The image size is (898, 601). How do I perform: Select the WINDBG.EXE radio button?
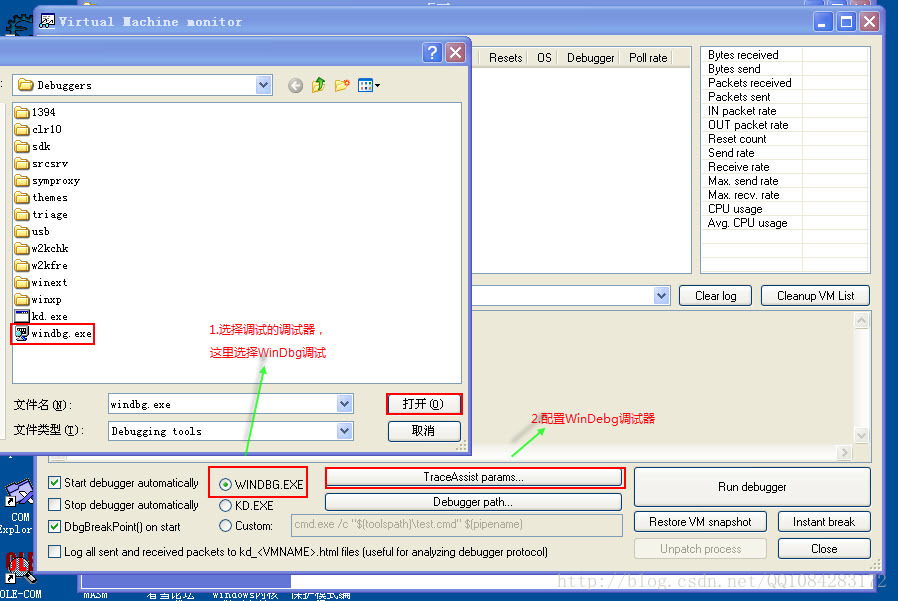click(x=226, y=485)
